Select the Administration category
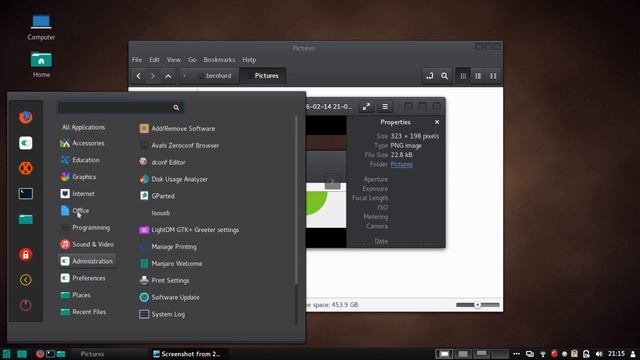Image resolution: width=640 pixels, height=360 pixels. (87, 261)
